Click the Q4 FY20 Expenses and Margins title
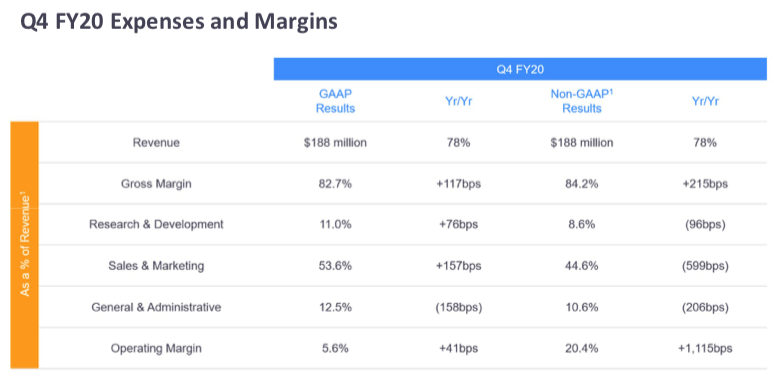The image size is (774, 381). (x=179, y=23)
